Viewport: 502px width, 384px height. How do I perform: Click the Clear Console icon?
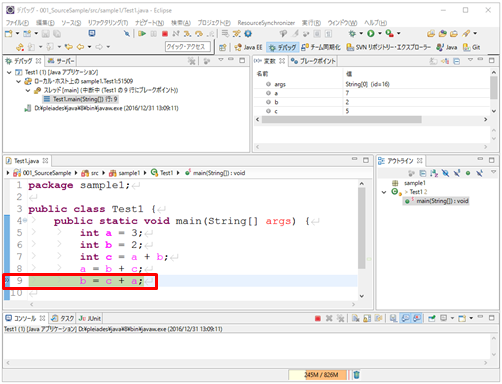tap(356, 318)
